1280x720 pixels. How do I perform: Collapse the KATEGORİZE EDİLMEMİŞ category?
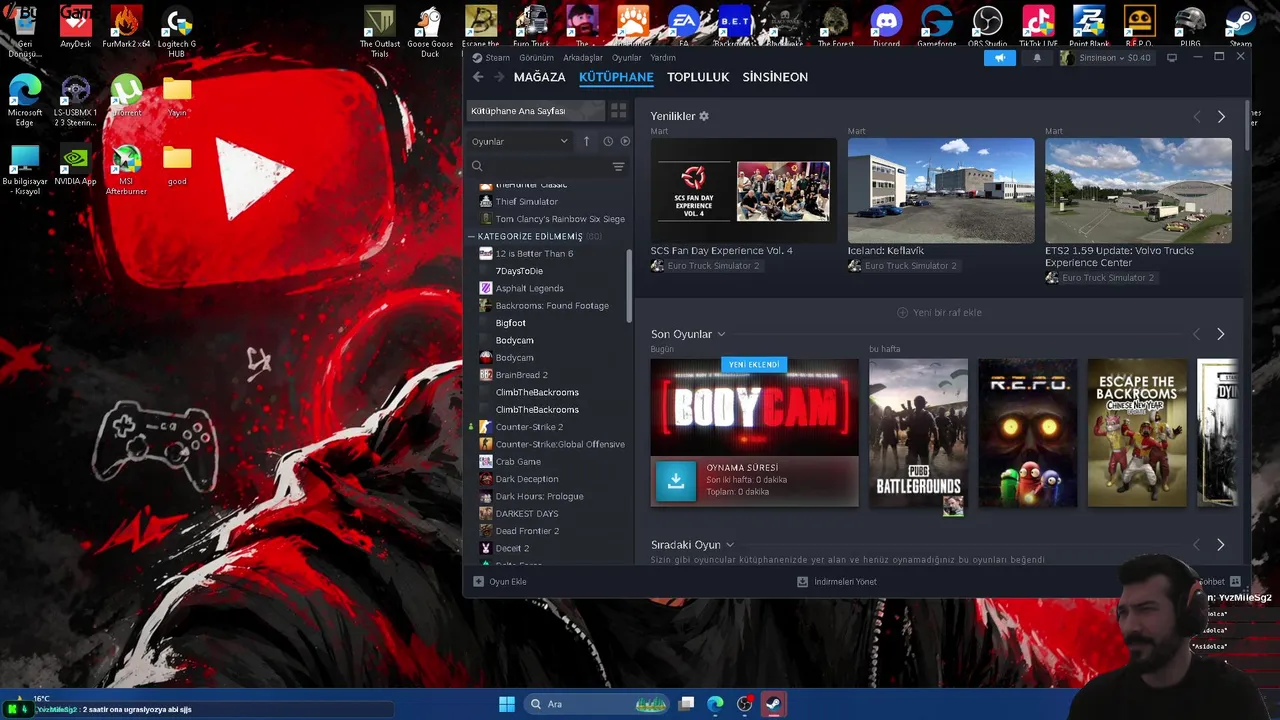(x=472, y=237)
